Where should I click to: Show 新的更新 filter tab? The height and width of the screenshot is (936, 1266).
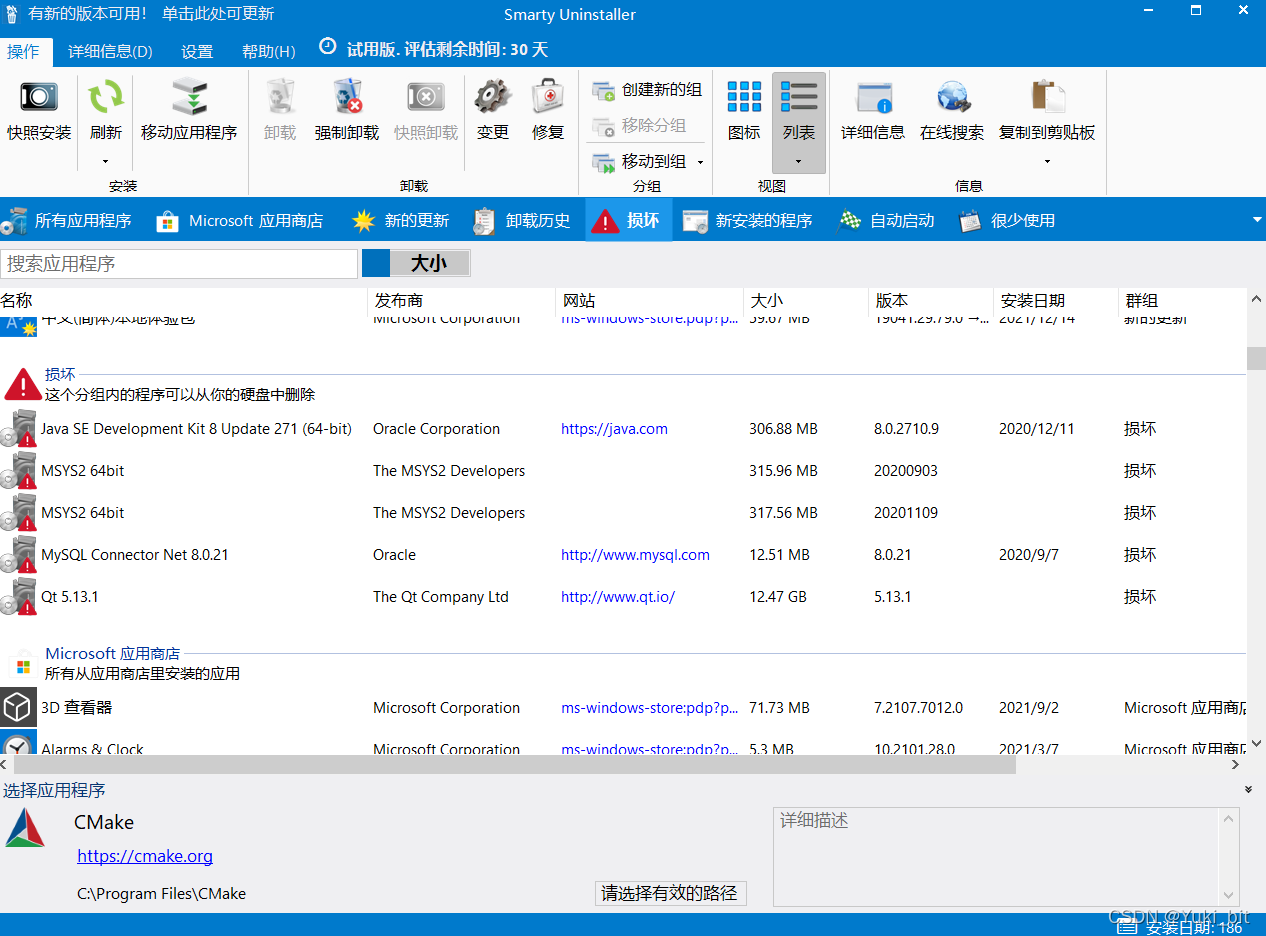click(x=400, y=220)
